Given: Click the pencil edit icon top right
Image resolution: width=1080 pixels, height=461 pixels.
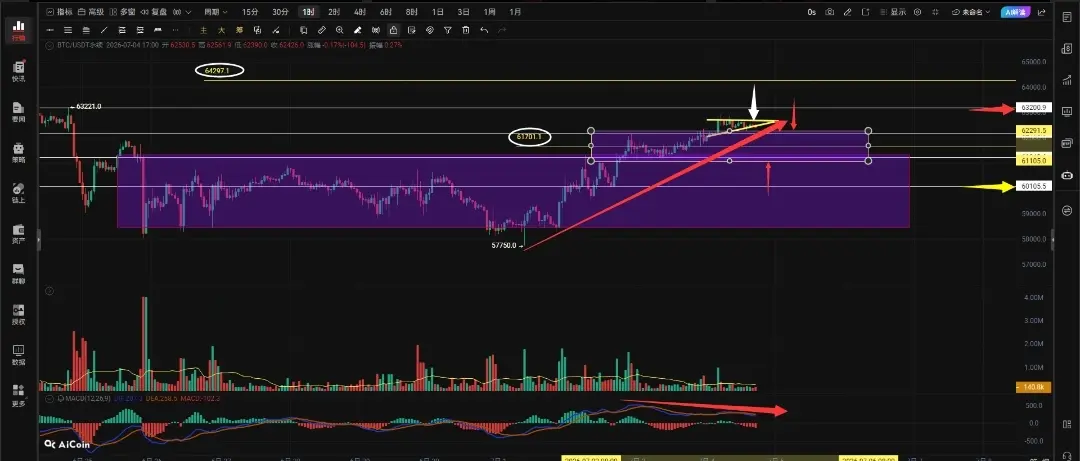Looking at the screenshot, I should (848, 12).
